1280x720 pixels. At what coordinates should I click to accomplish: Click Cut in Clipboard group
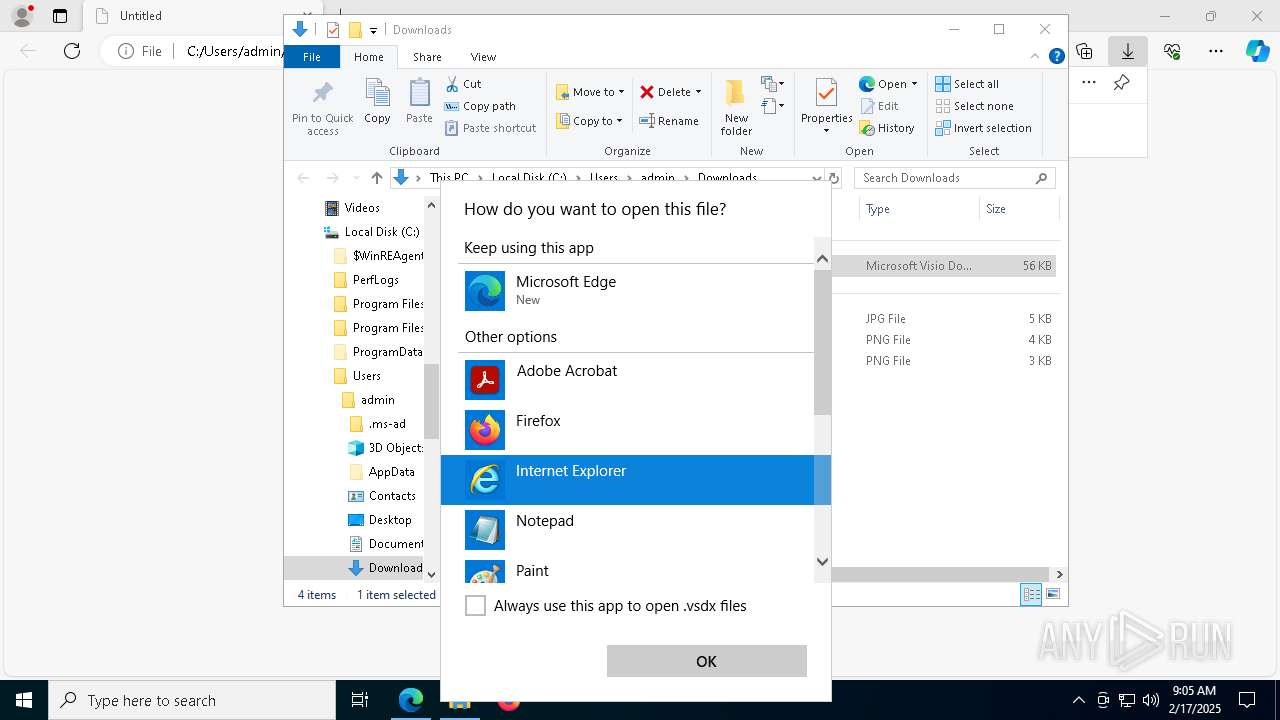tap(463, 84)
